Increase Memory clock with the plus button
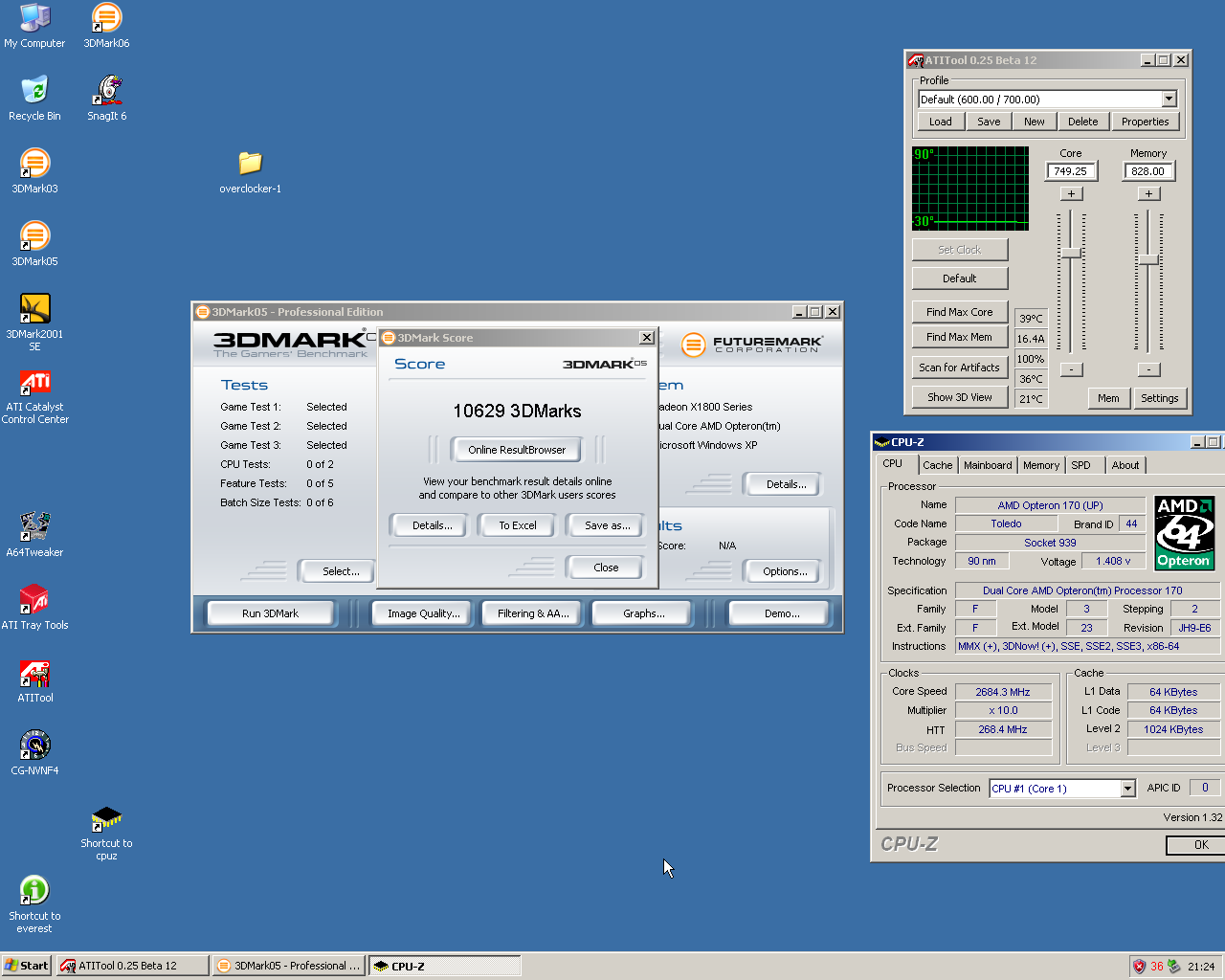1225x980 pixels. click(x=1148, y=193)
